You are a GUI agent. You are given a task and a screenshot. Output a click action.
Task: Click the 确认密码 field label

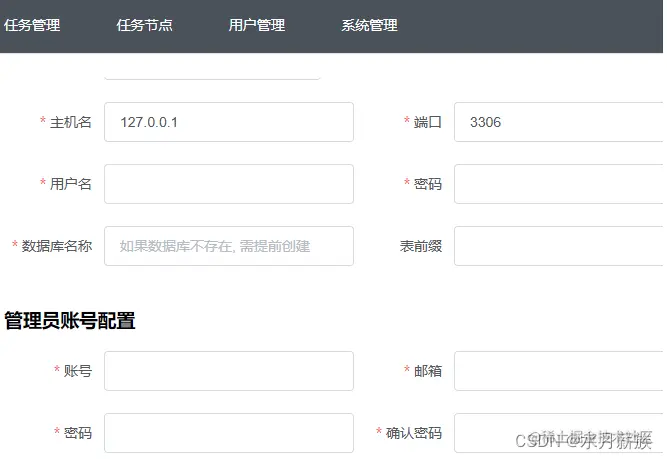[414, 433]
